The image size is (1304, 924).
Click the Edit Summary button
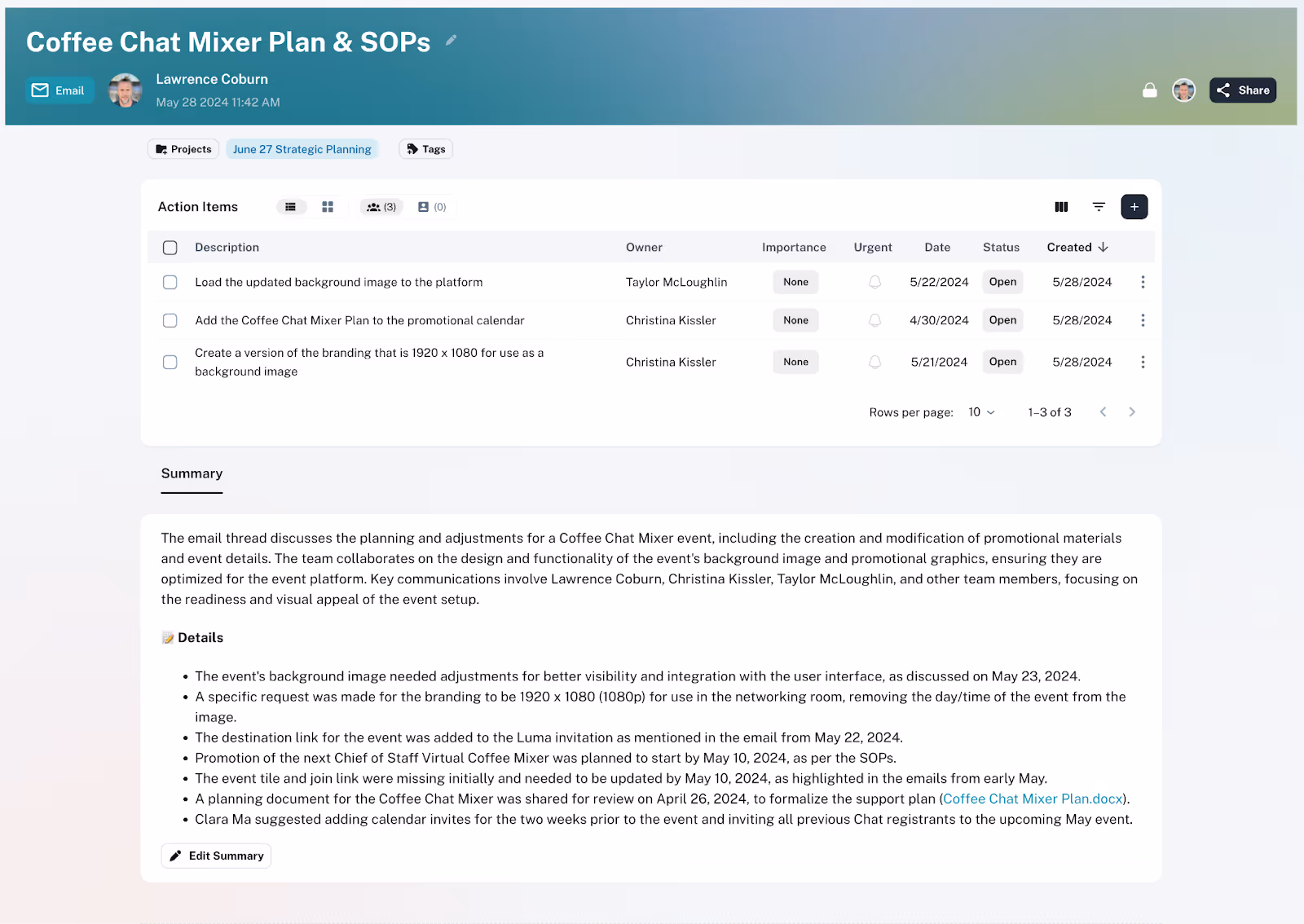click(x=216, y=856)
